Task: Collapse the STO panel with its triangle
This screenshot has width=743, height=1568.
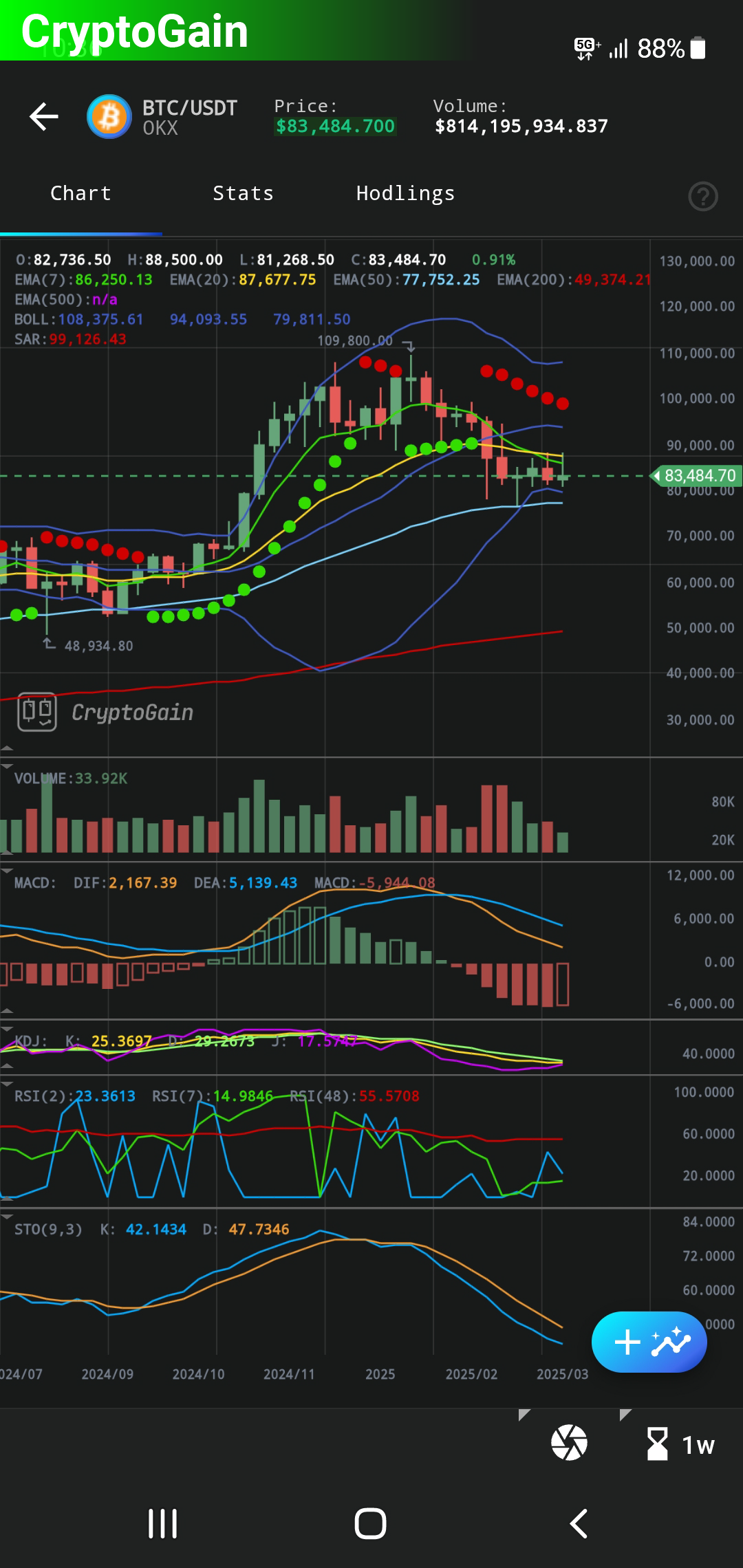Action: (6, 1217)
